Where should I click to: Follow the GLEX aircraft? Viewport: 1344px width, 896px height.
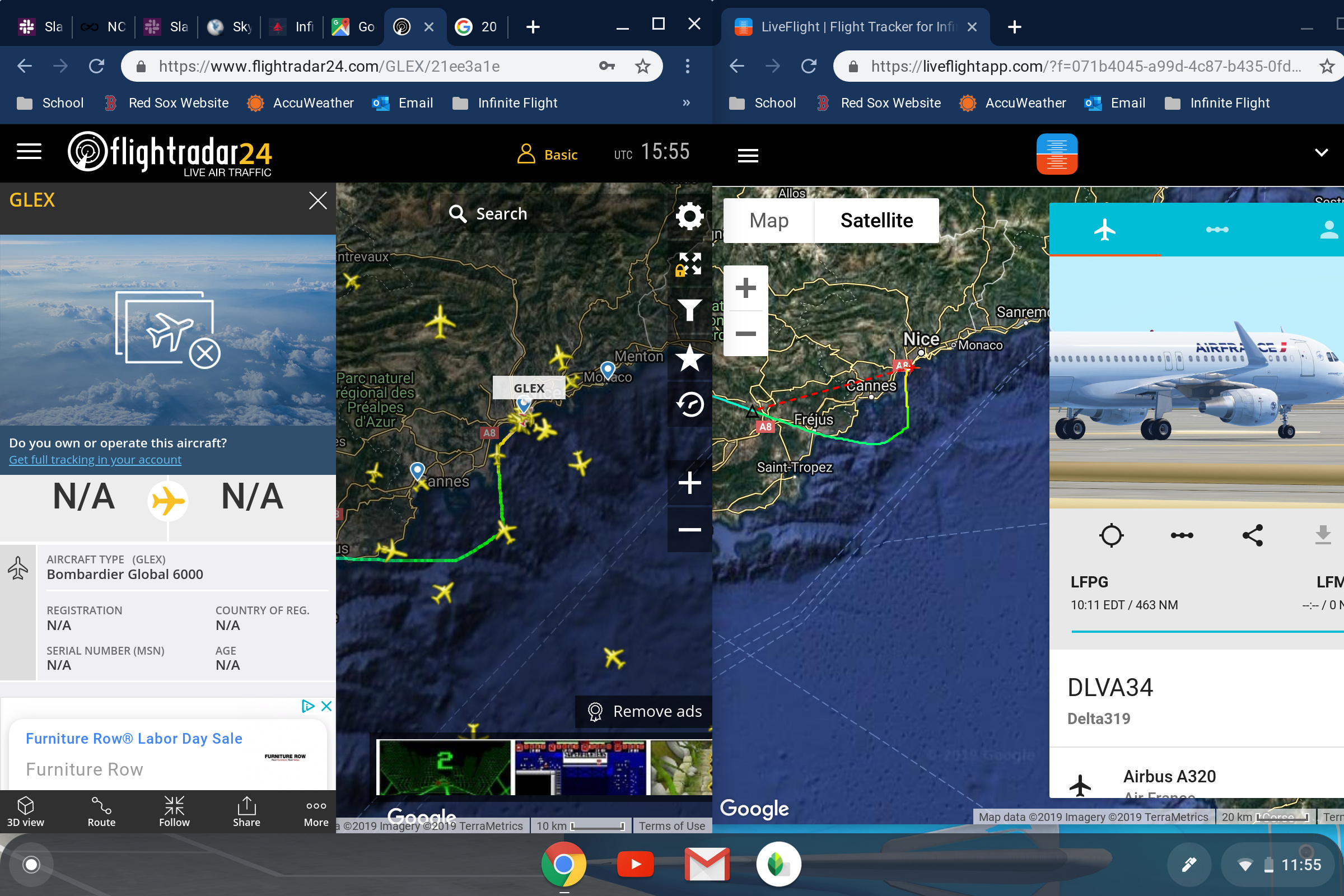pos(174,811)
